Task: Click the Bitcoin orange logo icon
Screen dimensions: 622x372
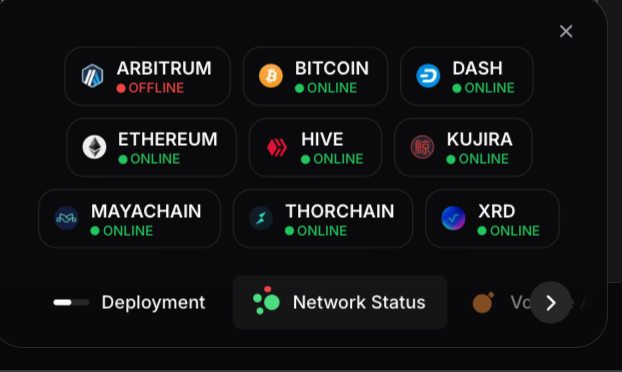Action: coord(271,76)
